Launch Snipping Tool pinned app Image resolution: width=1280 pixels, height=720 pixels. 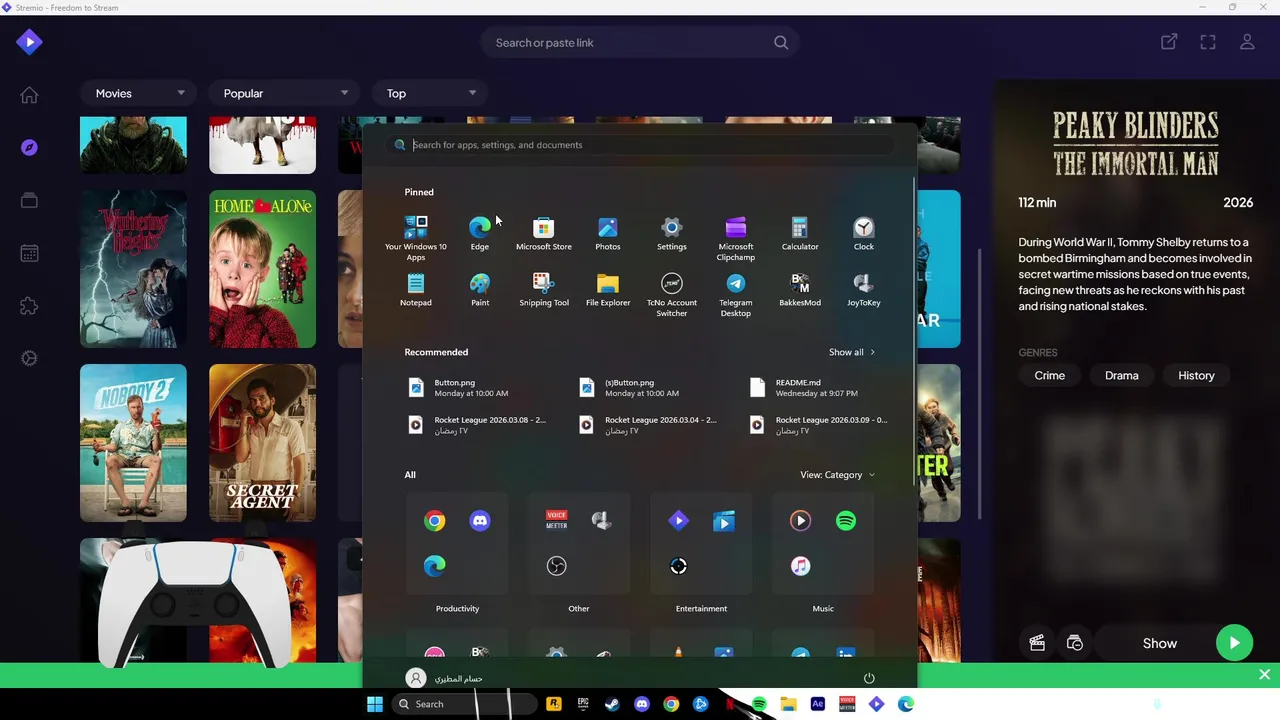pyautogui.click(x=544, y=290)
